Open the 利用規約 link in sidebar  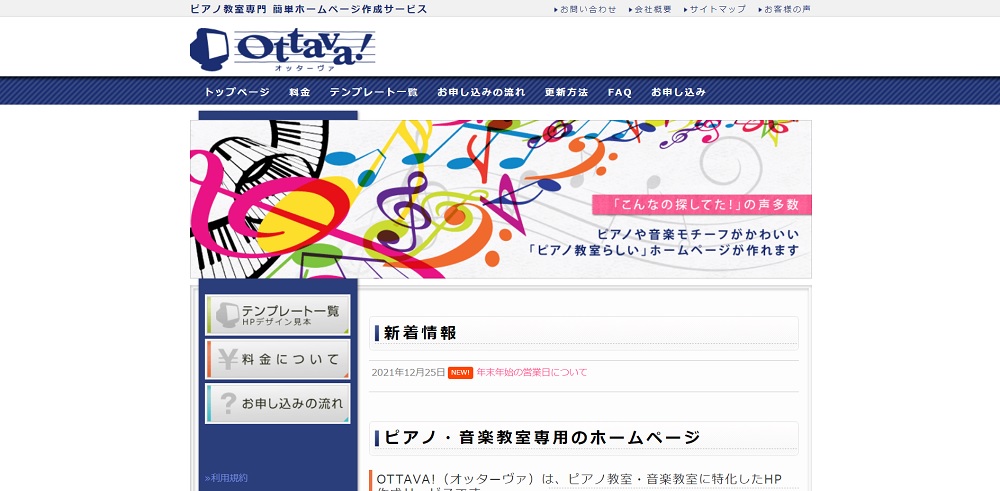point(226,478)
